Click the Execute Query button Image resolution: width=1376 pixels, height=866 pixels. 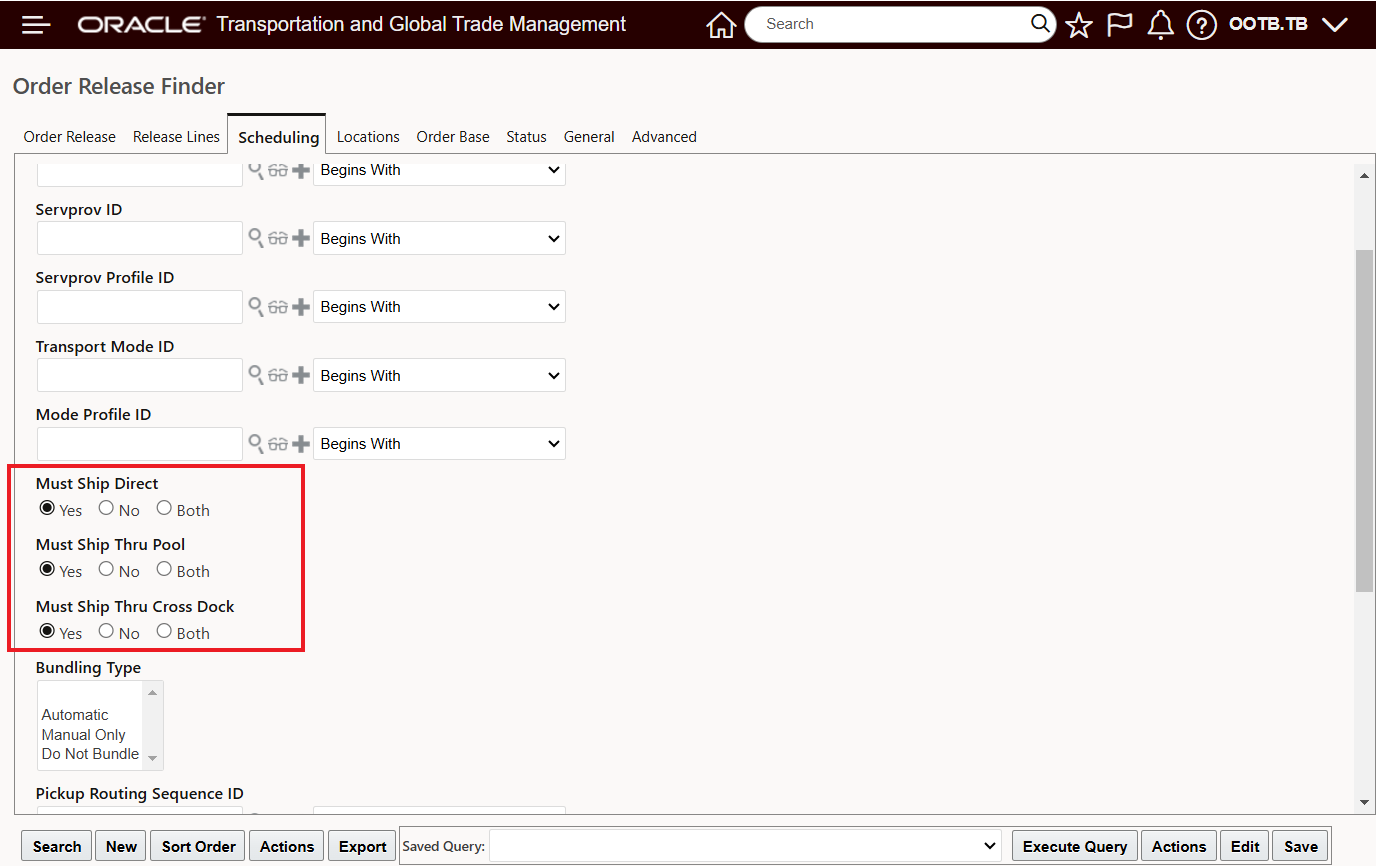1075,846
